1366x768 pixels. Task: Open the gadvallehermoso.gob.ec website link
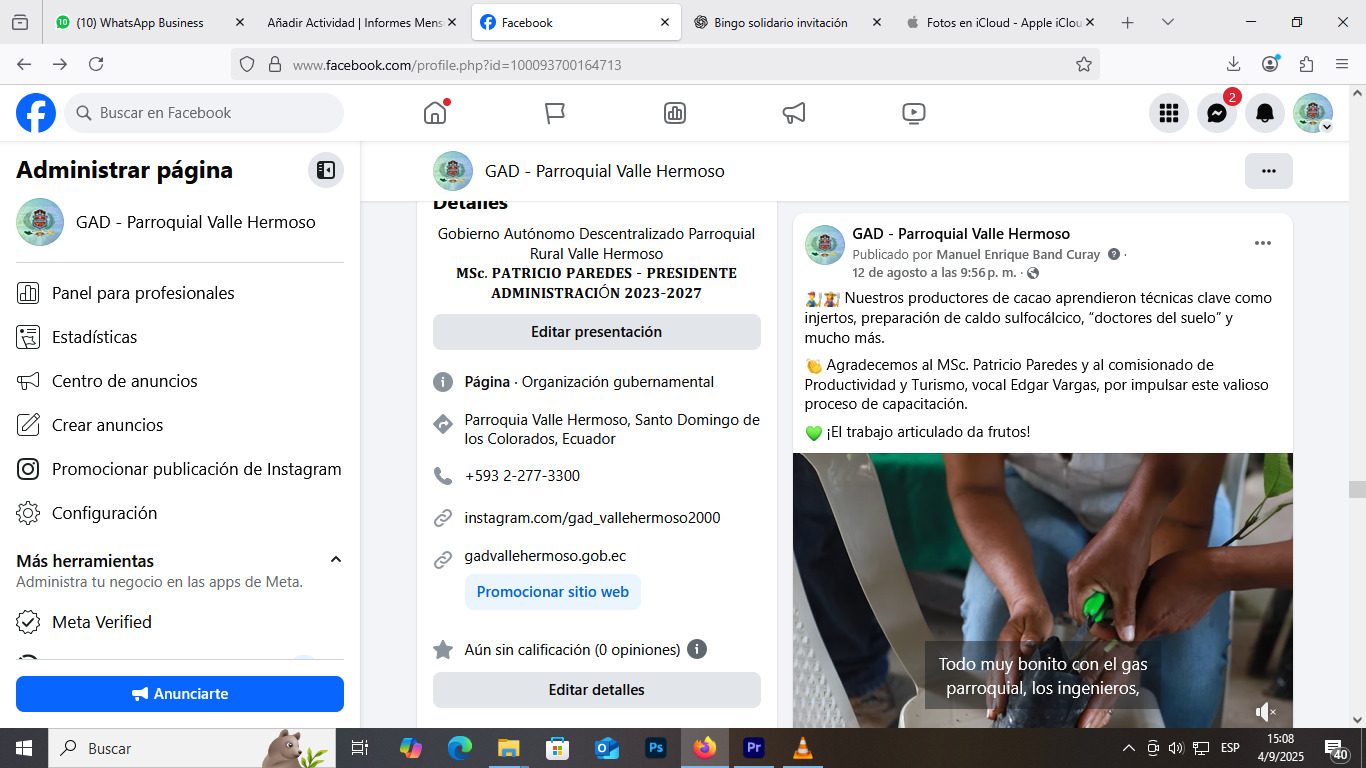(545, 556)
